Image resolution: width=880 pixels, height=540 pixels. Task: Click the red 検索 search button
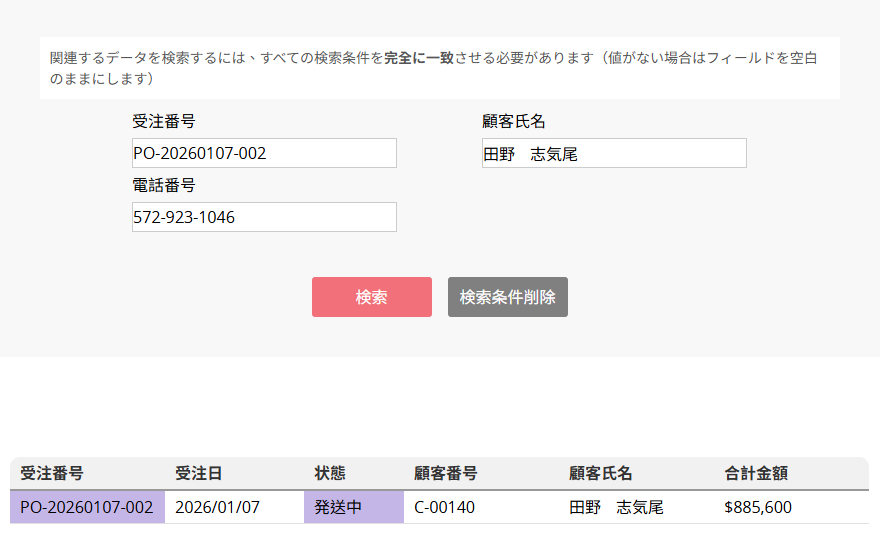pyautogui.click(x=371, y=297)
